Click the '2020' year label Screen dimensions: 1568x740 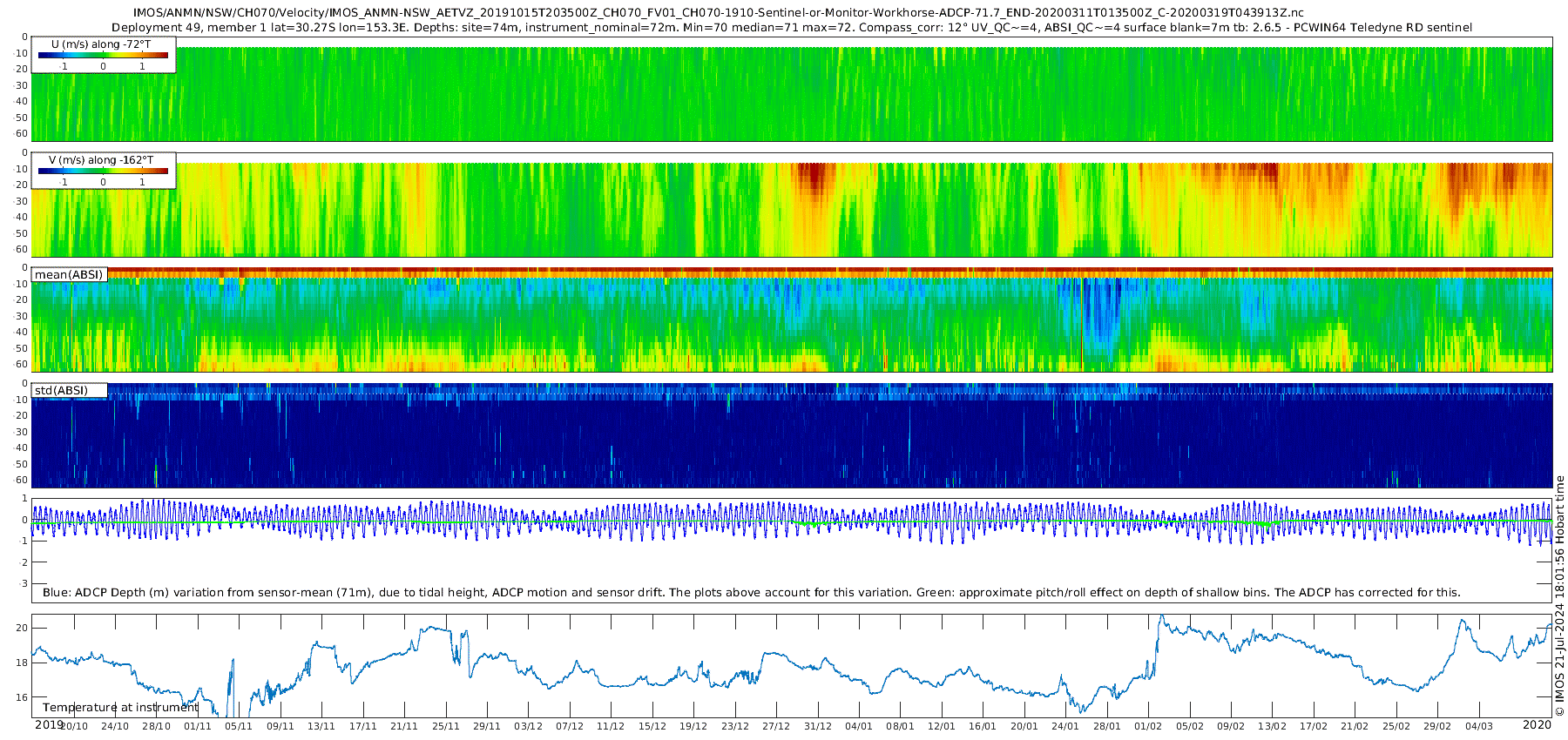(x=1537, y=724)
